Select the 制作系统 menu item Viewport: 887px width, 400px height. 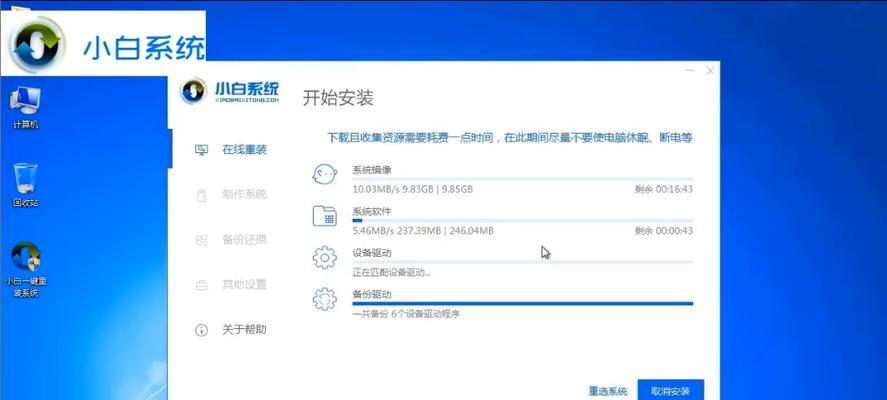click(x=244, y=195)
